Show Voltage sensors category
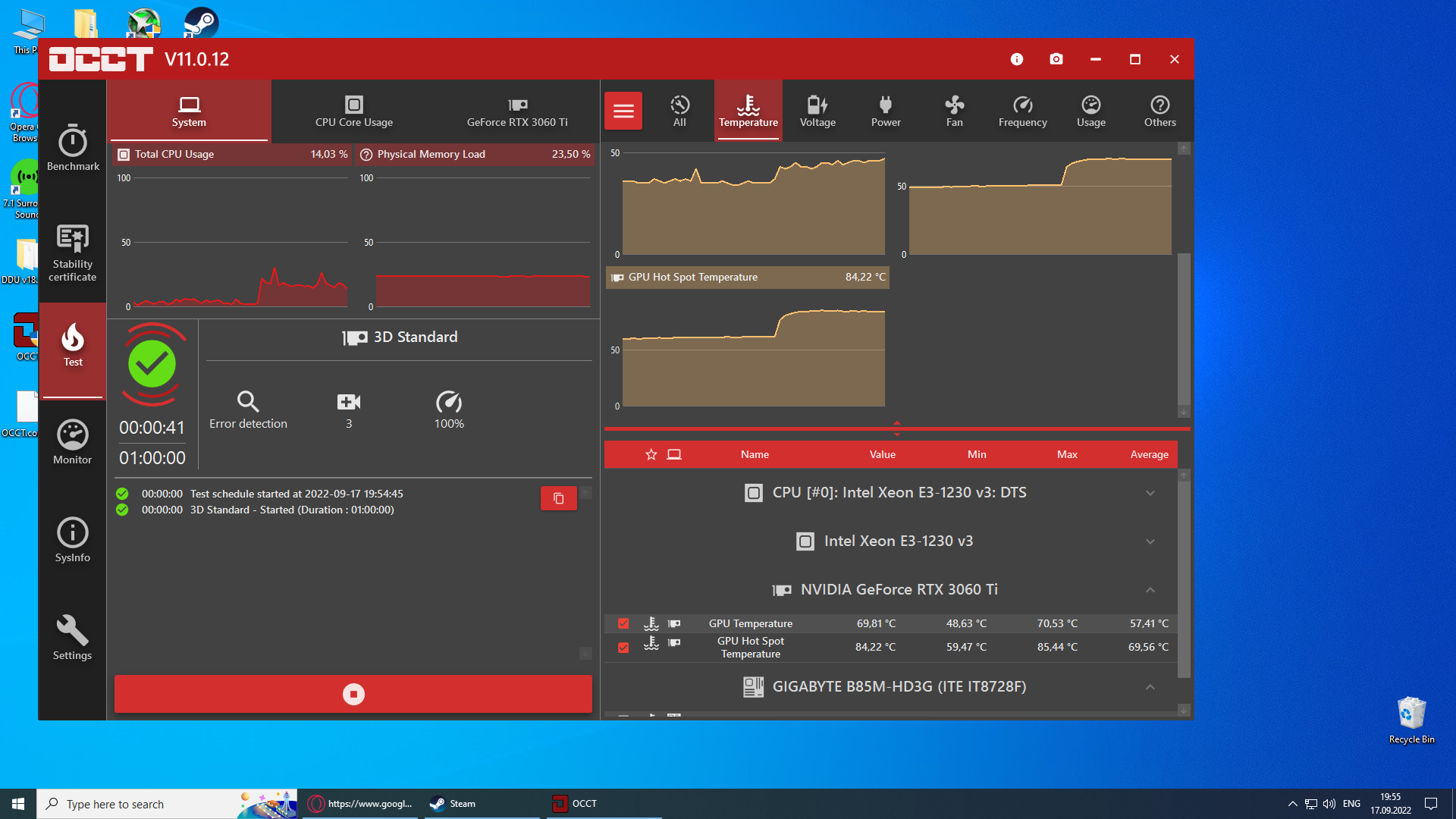The height and width of the screenshot is (819, 1456). click(x=817, y=111)
